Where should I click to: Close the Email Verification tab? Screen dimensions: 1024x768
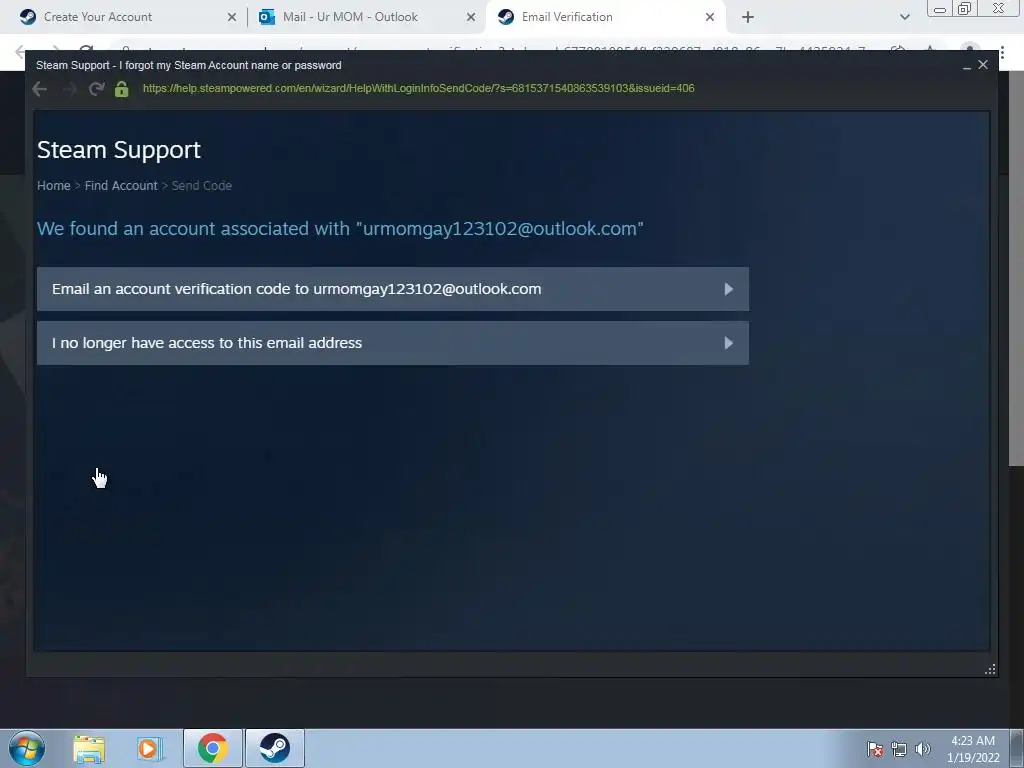tap(710, 18)
